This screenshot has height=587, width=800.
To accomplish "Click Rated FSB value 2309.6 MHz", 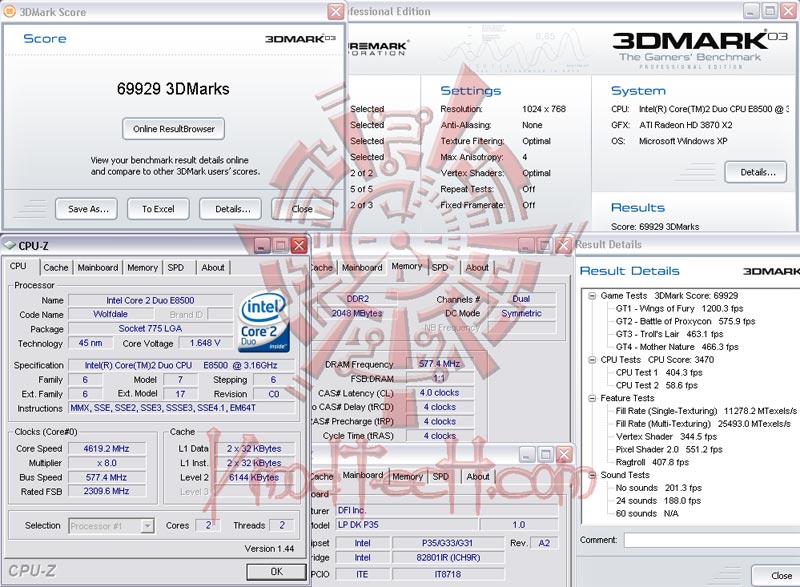I will pos(107,491).
